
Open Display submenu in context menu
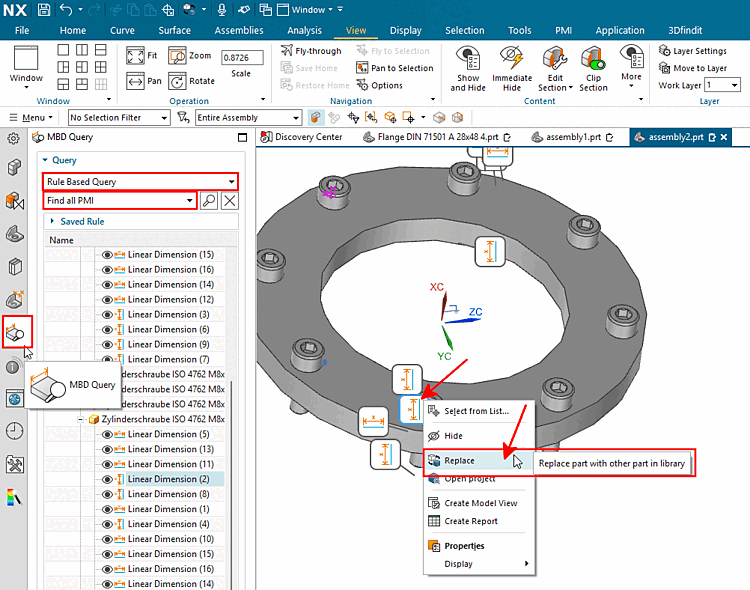tap(479, 564)
